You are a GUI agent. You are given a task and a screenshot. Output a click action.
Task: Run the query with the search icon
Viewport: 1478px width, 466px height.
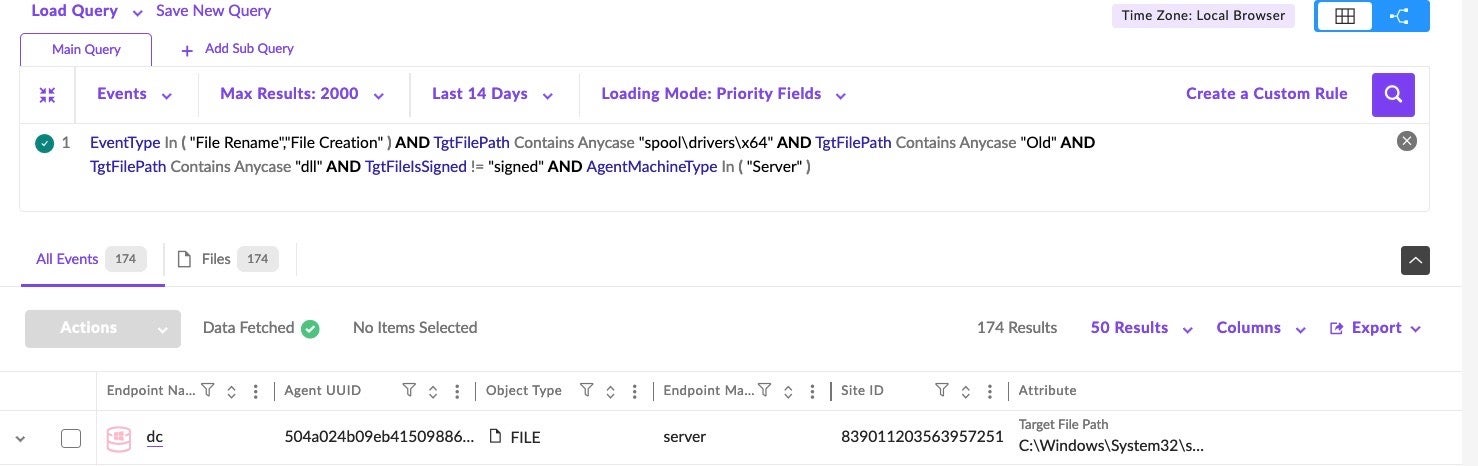coord(1393,94)
